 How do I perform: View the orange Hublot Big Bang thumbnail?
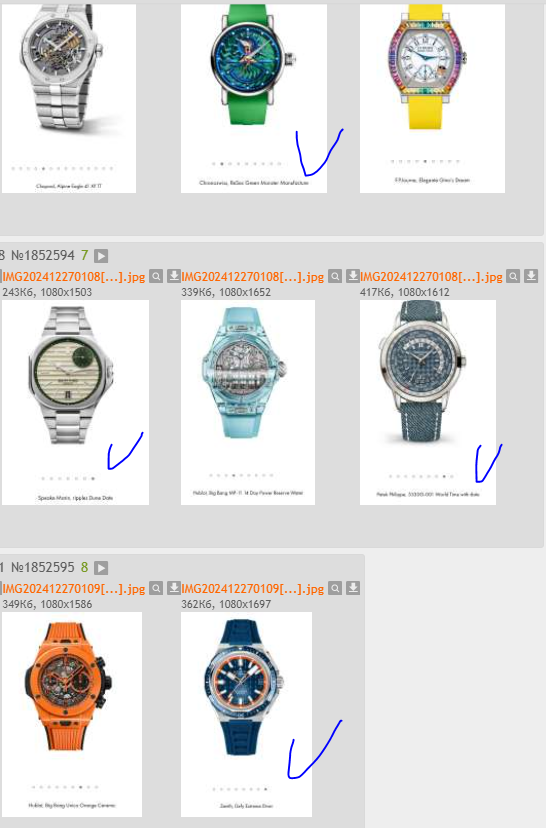(72, 714)
